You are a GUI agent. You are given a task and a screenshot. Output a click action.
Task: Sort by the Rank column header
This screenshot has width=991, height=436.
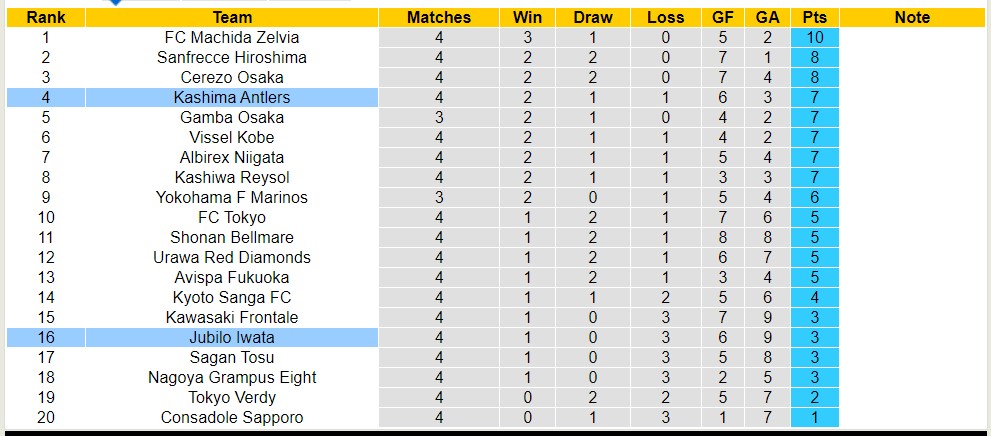click(46, 17)
